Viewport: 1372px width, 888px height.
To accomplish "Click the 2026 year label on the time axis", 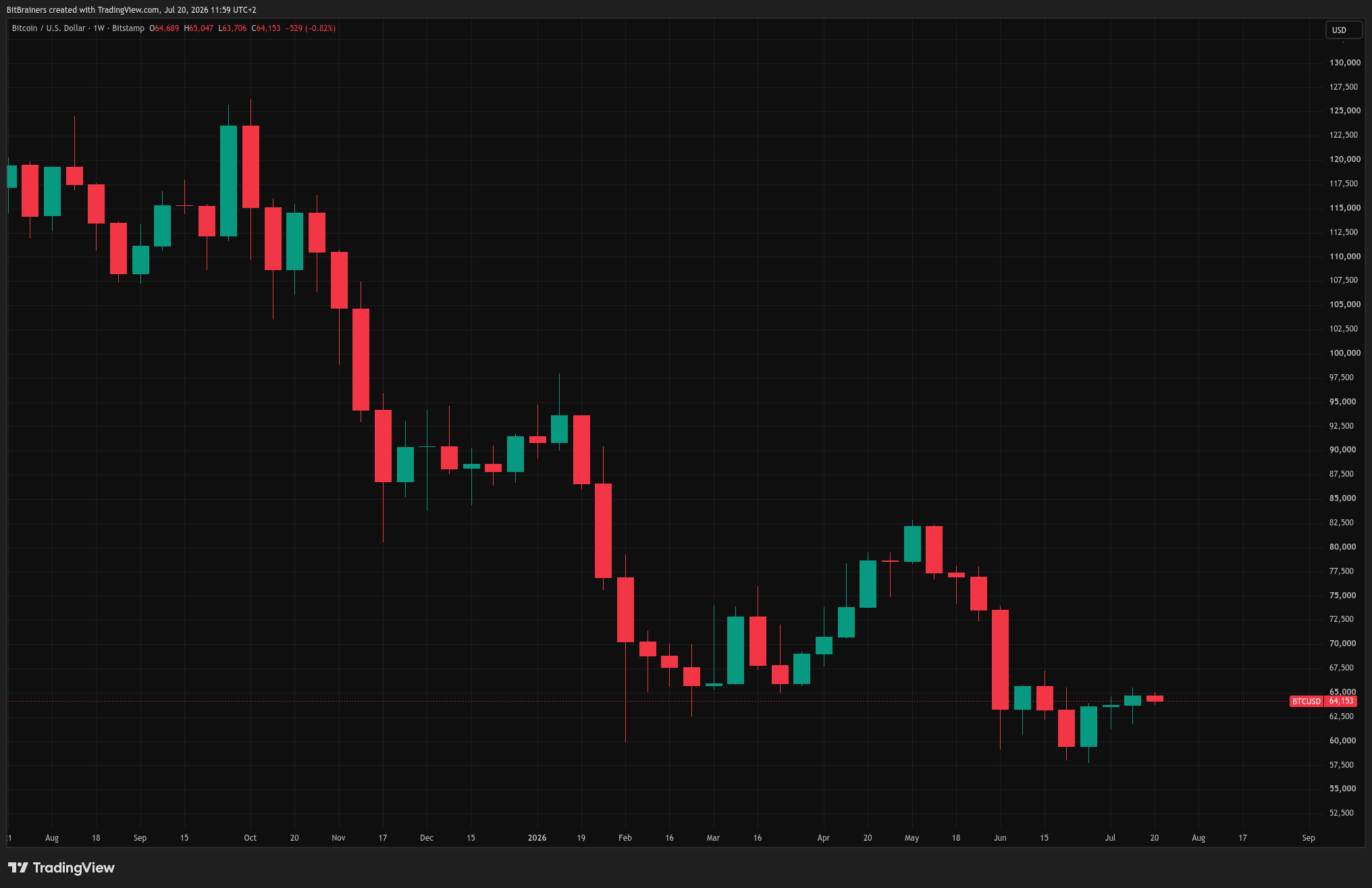I will [537, 838].
